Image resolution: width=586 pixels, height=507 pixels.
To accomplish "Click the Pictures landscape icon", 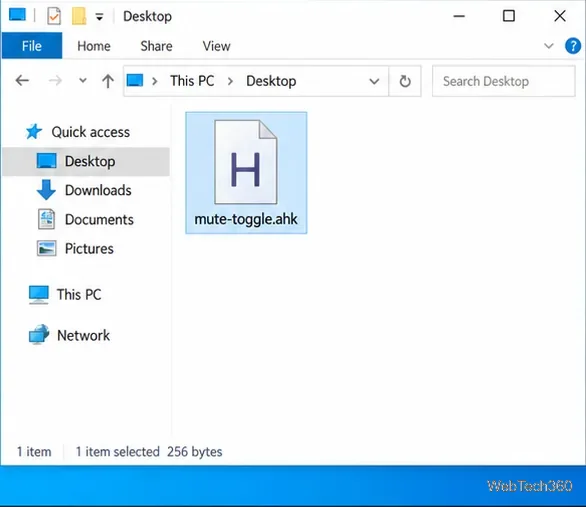I will click(46, 248).
